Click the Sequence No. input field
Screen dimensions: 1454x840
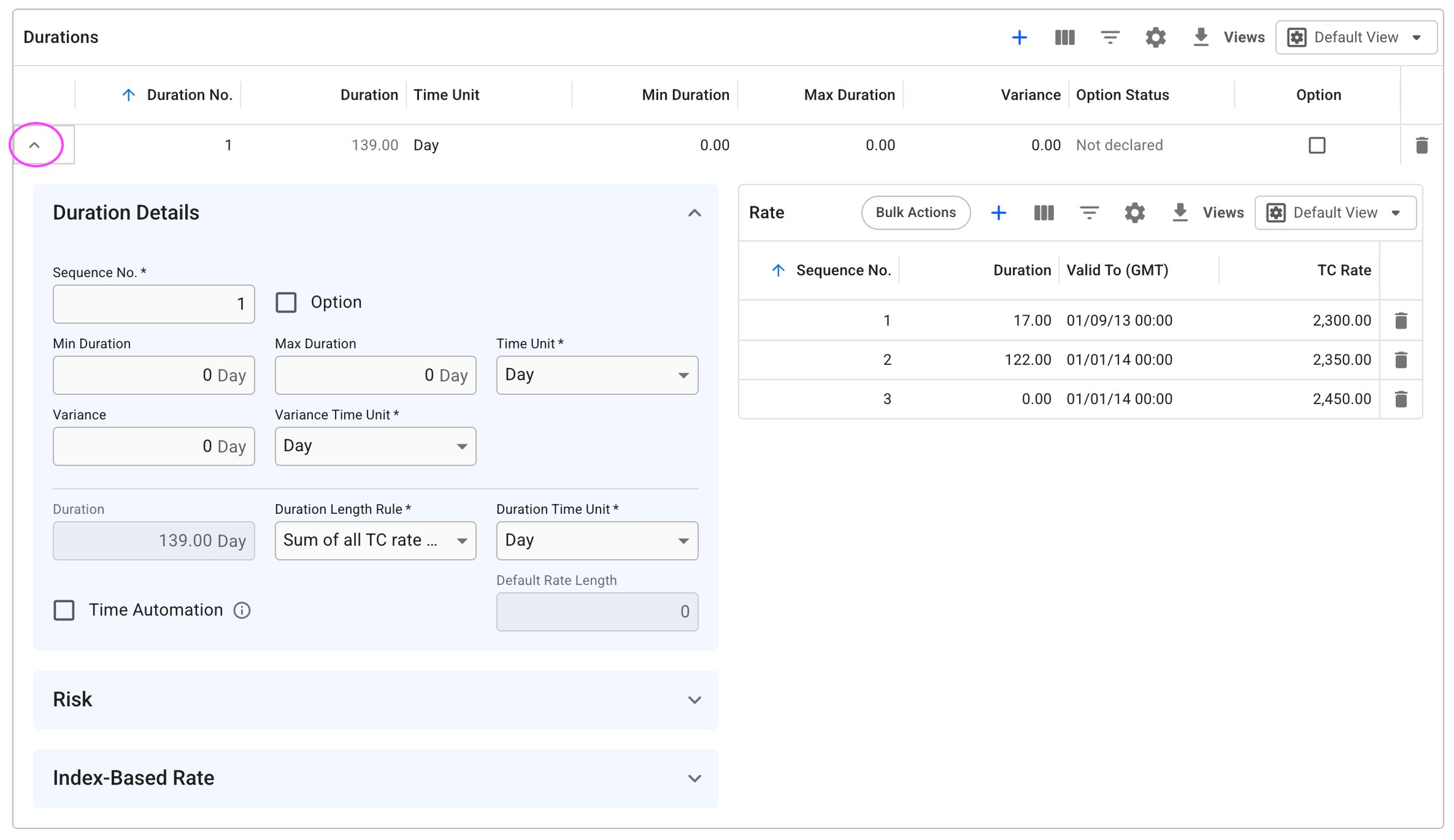tap(154, 304)
